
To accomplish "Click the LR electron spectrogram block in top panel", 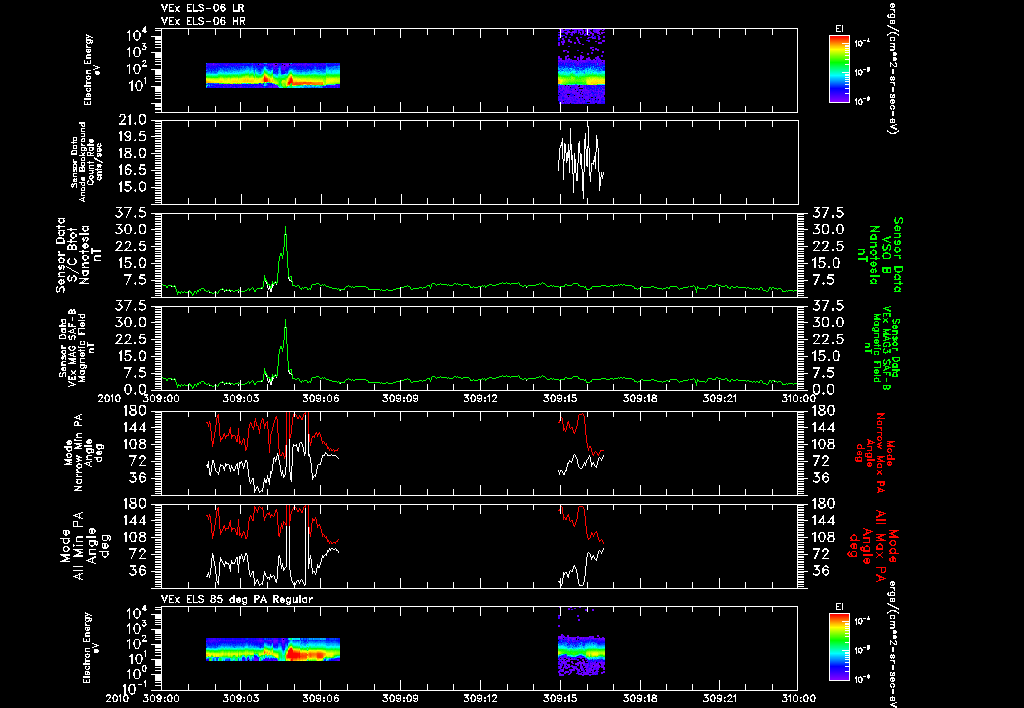I will point(273,75).
